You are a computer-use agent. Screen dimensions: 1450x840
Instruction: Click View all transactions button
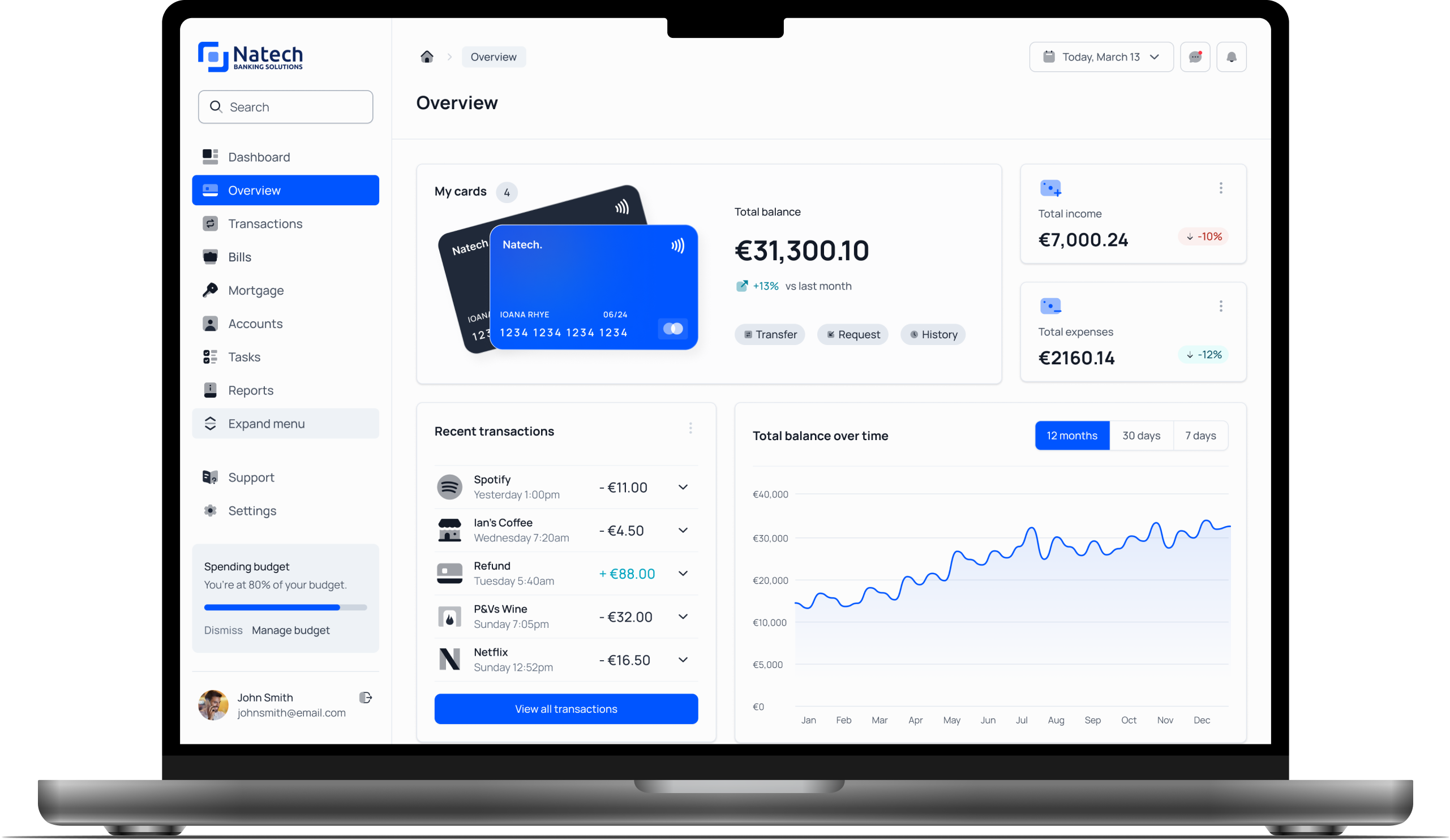(565, 708)
